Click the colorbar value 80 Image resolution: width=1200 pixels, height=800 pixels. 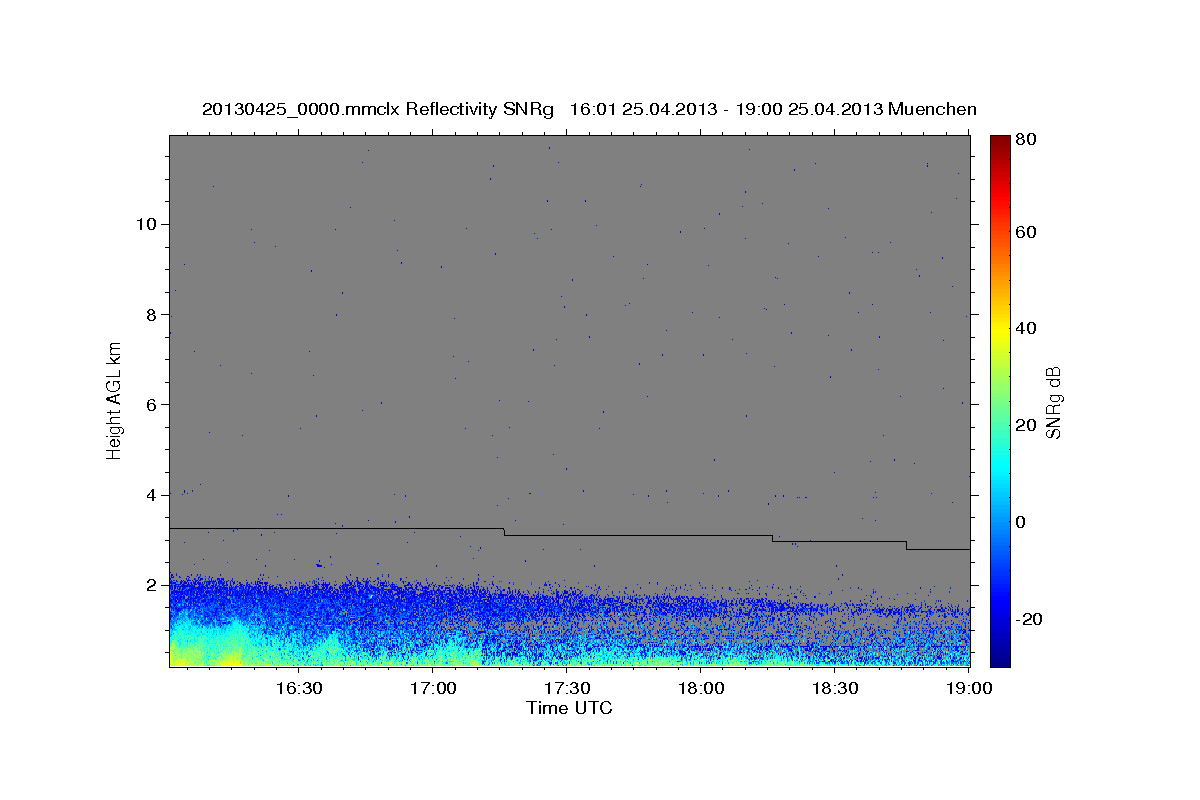coord(1027,140)
